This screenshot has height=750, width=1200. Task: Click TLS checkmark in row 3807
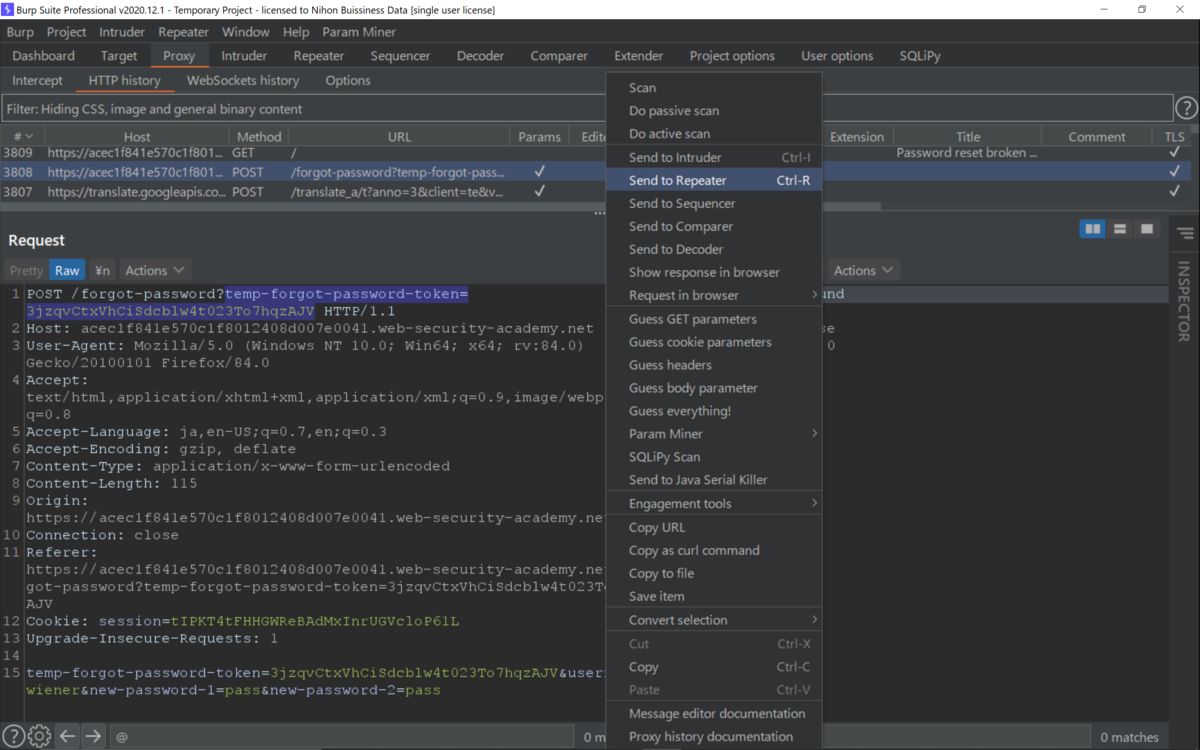(1174, 191)
